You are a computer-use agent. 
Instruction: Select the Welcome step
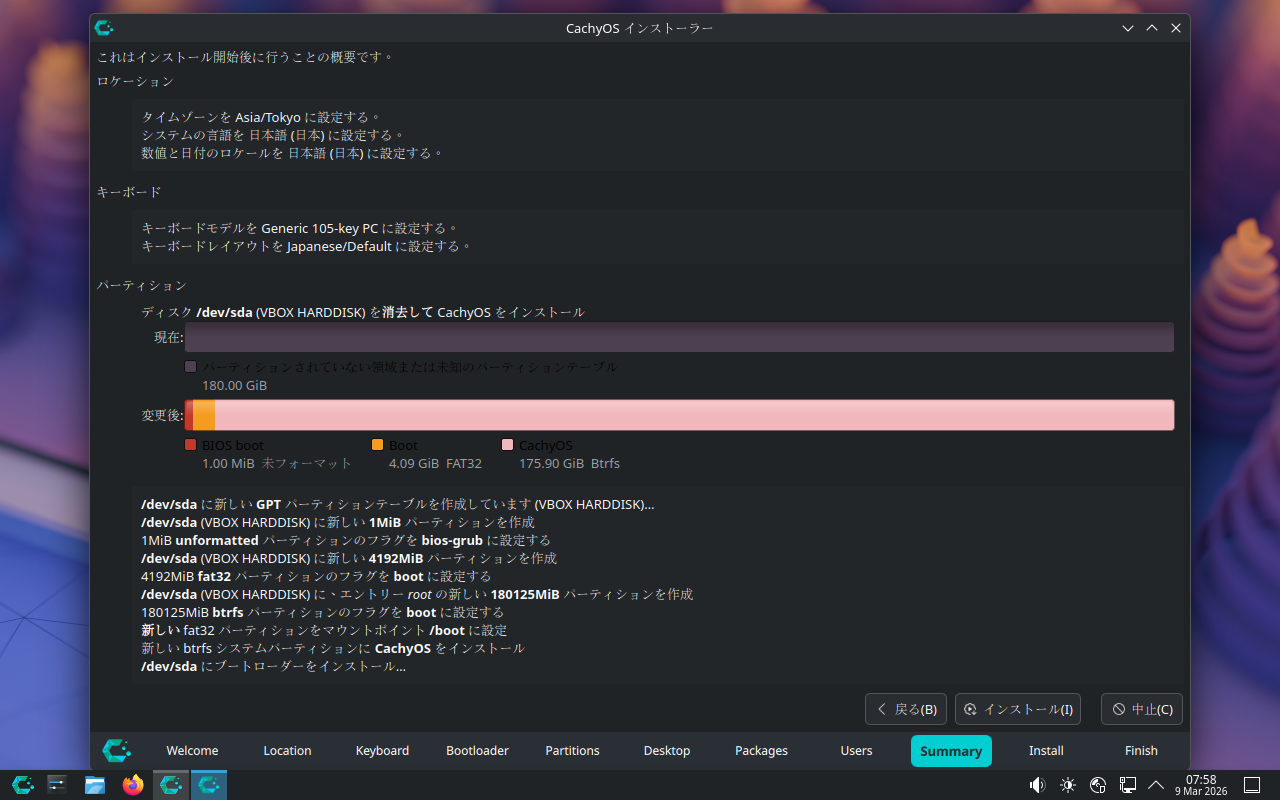pos(192,751)
